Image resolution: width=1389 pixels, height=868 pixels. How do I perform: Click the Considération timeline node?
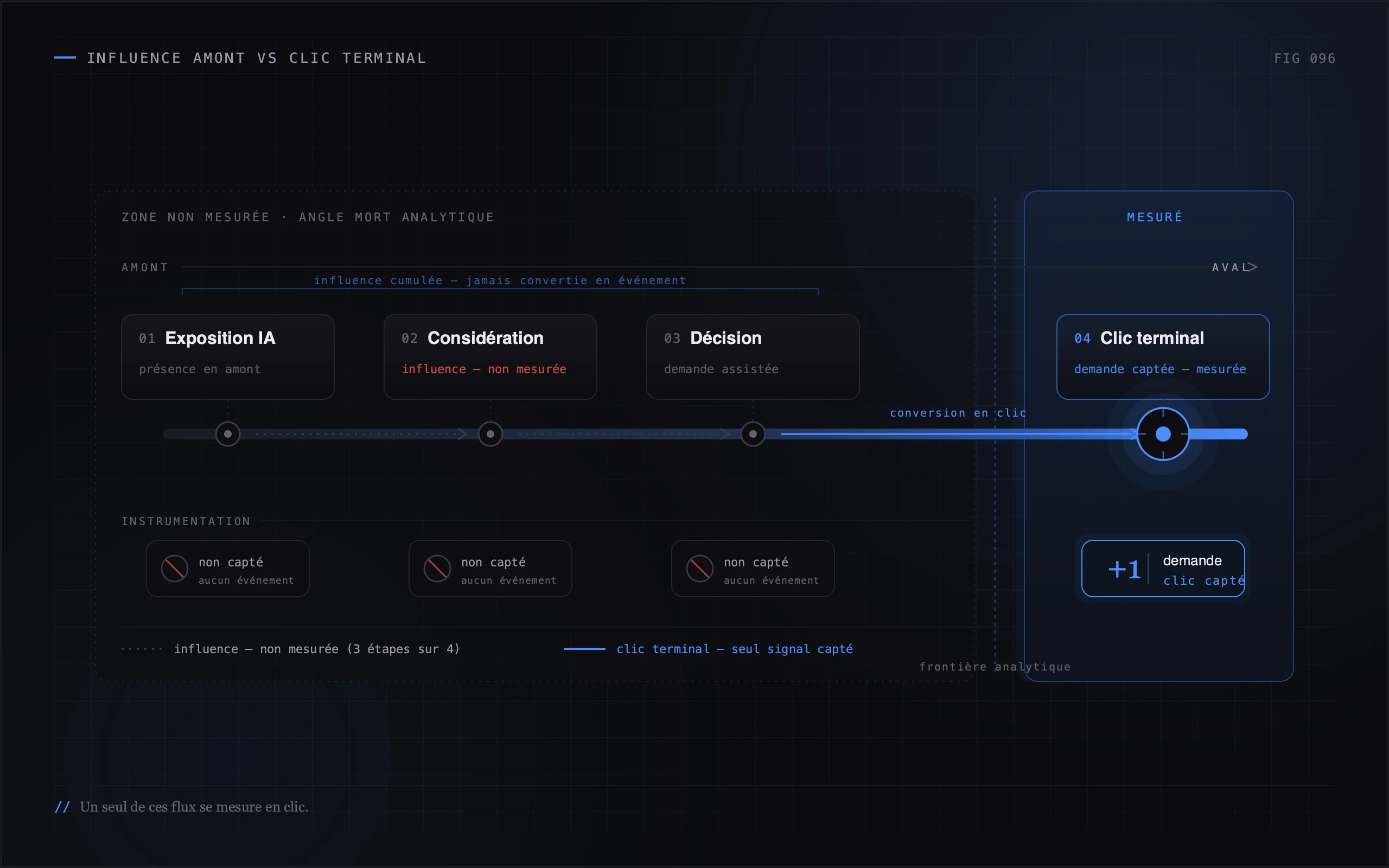pos(490,434)
